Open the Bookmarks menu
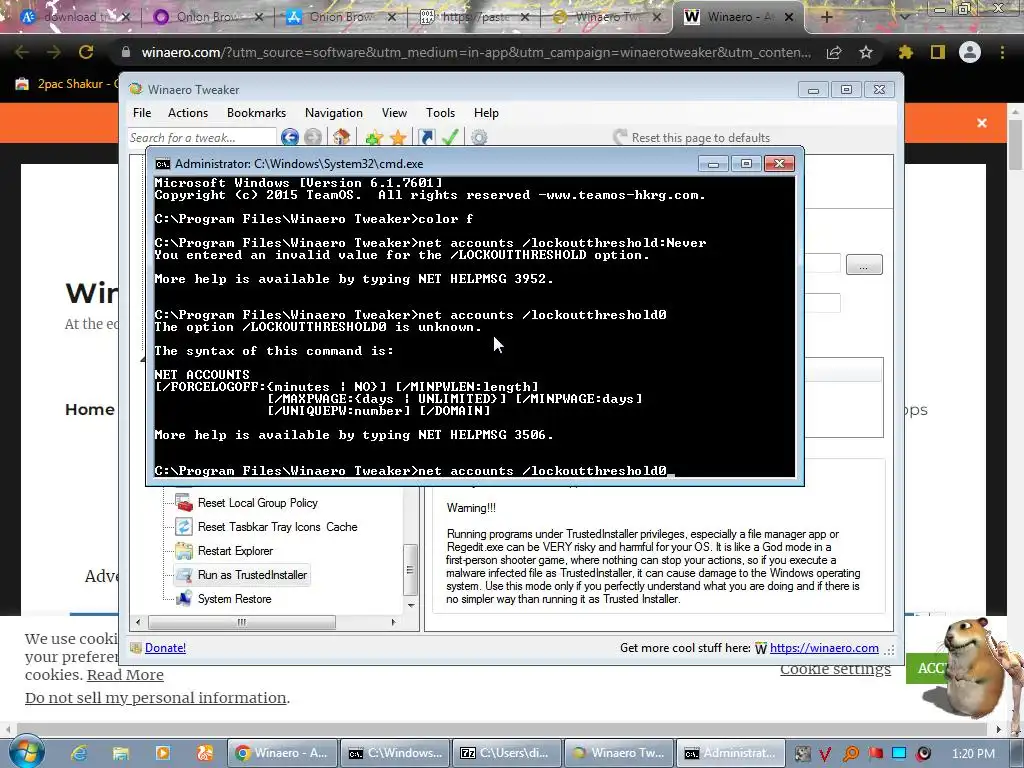This screenshot has width=1024, height=768. coord(256,113)
